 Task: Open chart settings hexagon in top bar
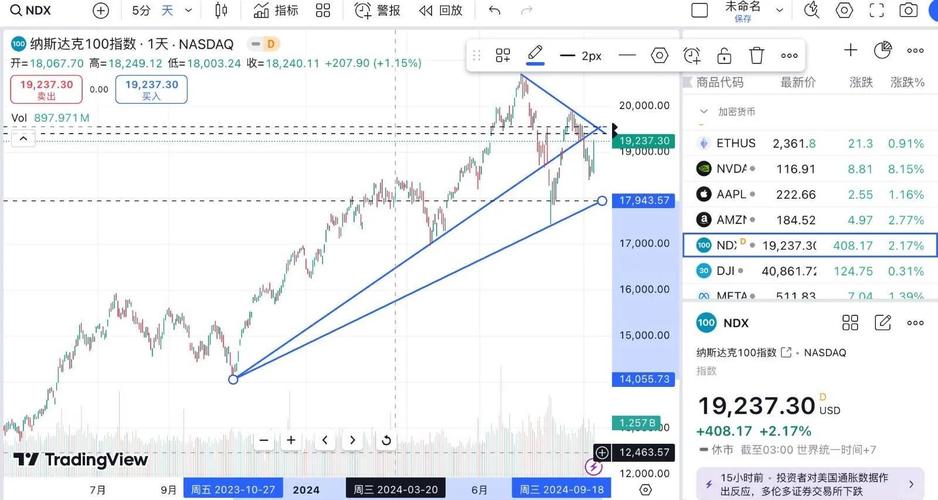tap(844, 10)
